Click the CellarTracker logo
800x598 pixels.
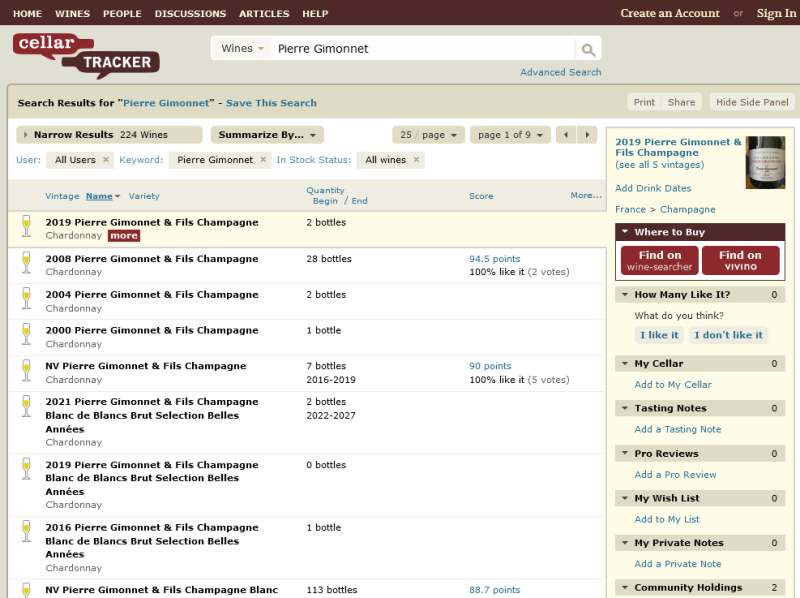[x=86, y=56]
